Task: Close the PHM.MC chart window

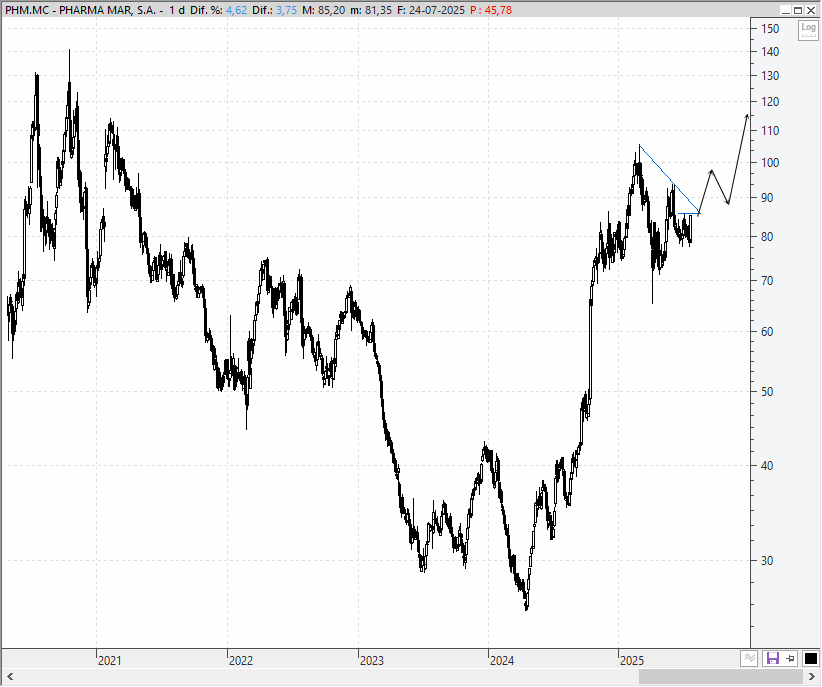Action: pos(810,10)
